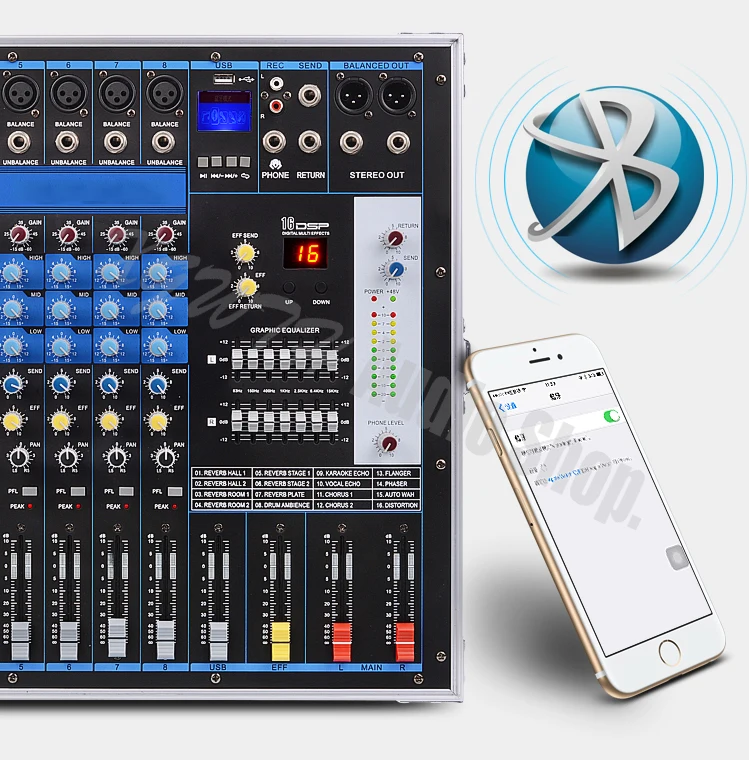Click the USB channel fader
The height and width of the screenshot is (760, 749).
[x=218, y=641]
